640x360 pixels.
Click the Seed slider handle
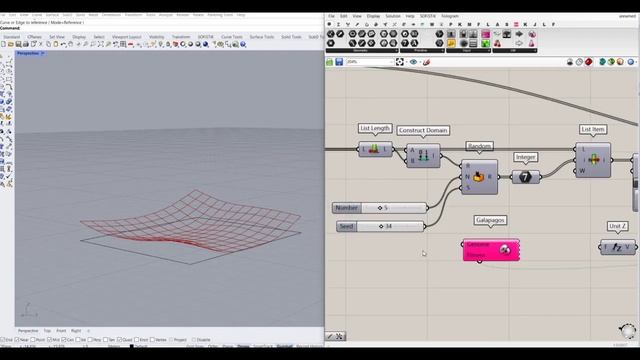[x=381, y=226]
